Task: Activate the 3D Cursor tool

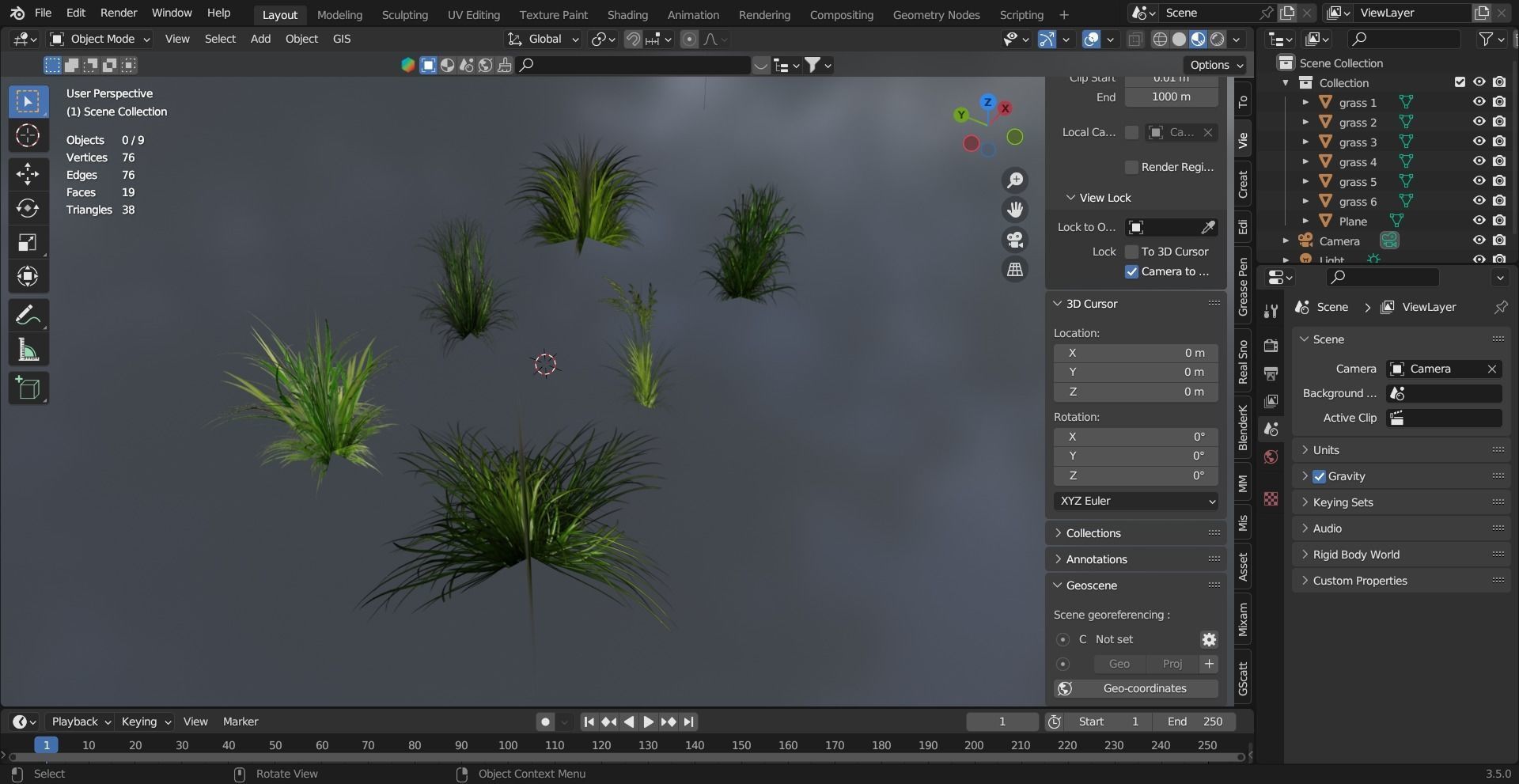Action: (x=28, y=136)
